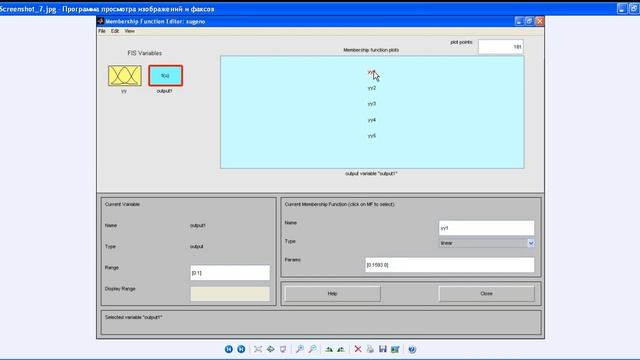The image size is (640, 360).
Task: Open the membership function Type dropdown
Action: pos(487,243)
